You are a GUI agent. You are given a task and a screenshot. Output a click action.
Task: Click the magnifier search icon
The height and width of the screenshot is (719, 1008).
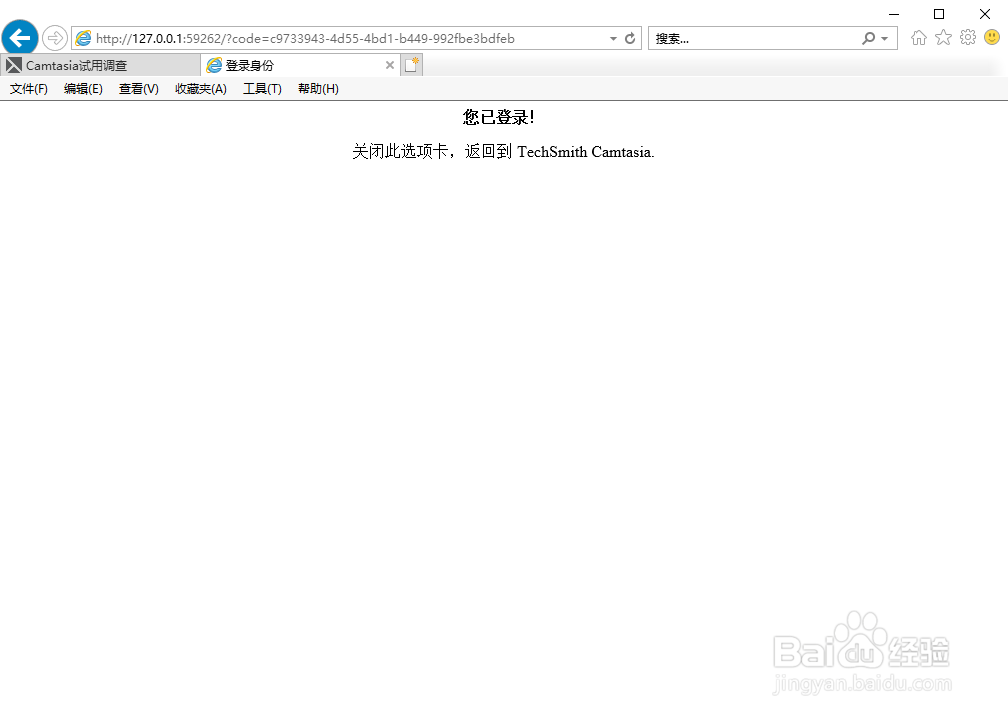coord(868,39)
